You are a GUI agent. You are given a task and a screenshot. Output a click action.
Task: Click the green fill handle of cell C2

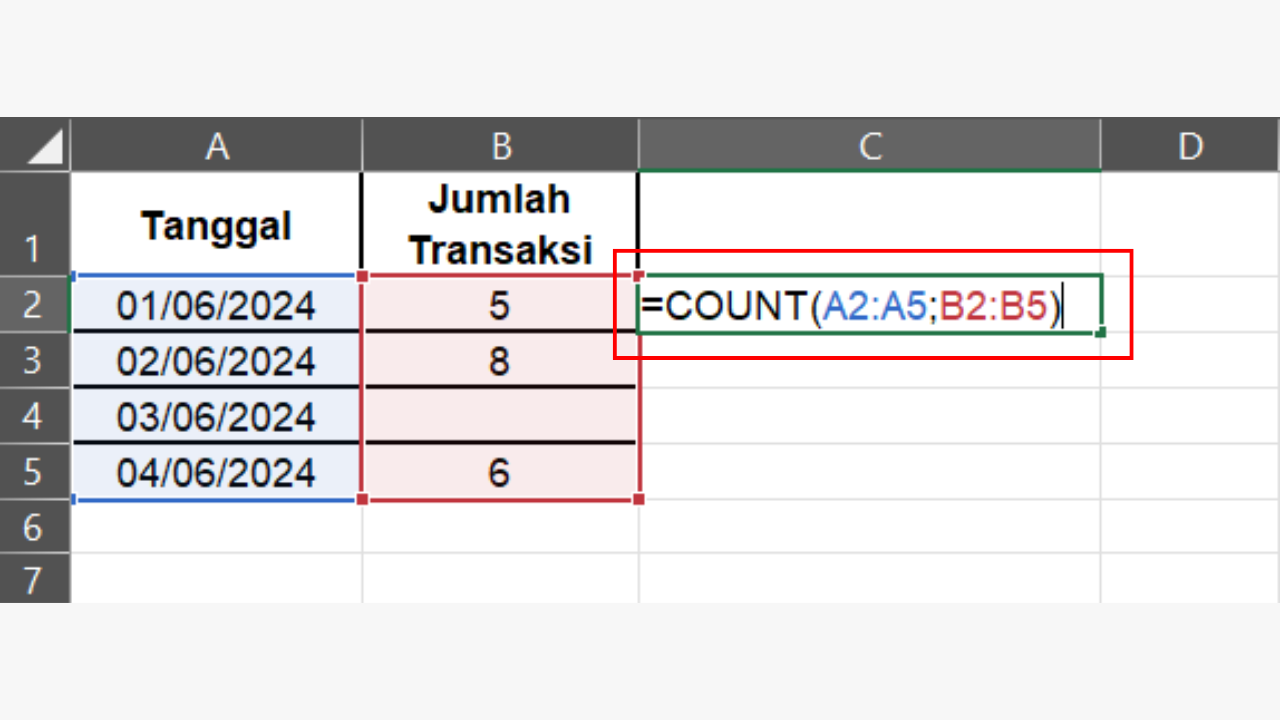click(x=1100, y=333)
